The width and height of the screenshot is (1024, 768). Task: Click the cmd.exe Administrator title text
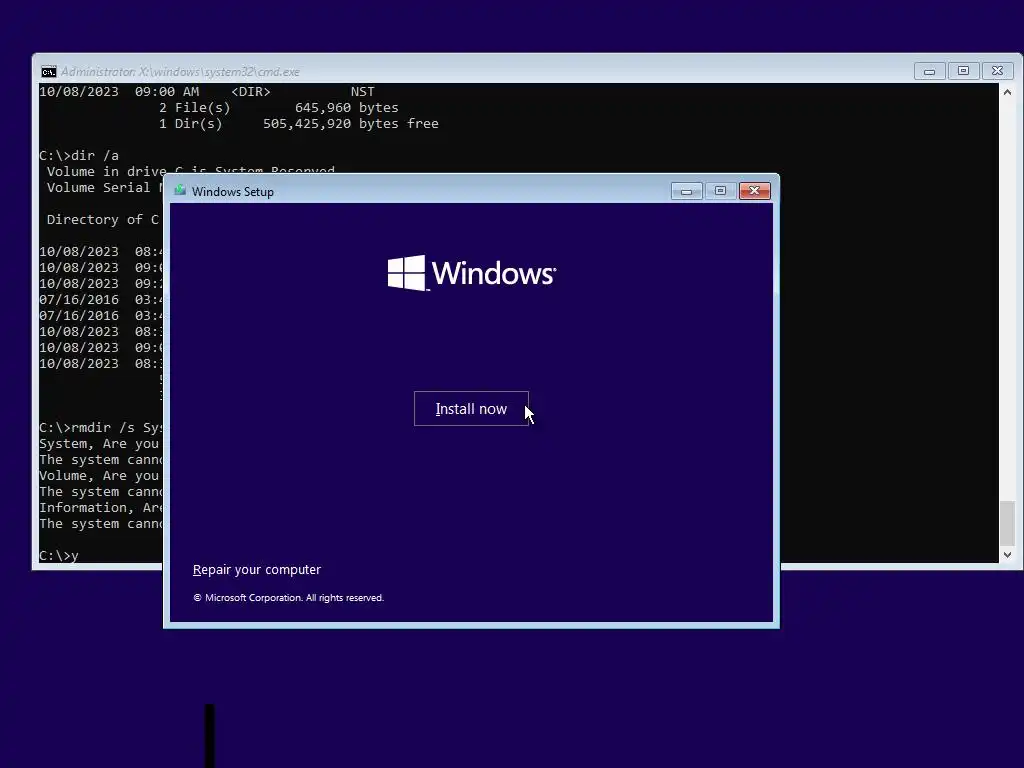point(180,72)
